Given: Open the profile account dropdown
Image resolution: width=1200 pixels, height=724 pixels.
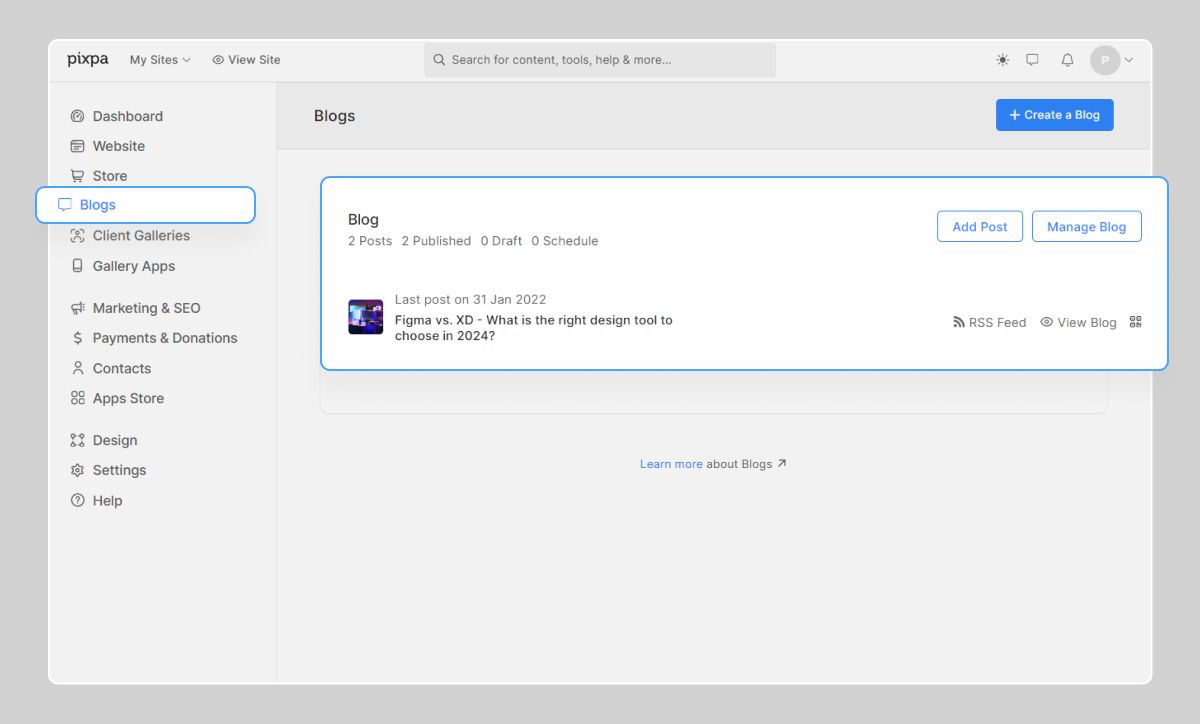Looking at the screenshot, I should pyautogui.click(x=1113, y=59).
